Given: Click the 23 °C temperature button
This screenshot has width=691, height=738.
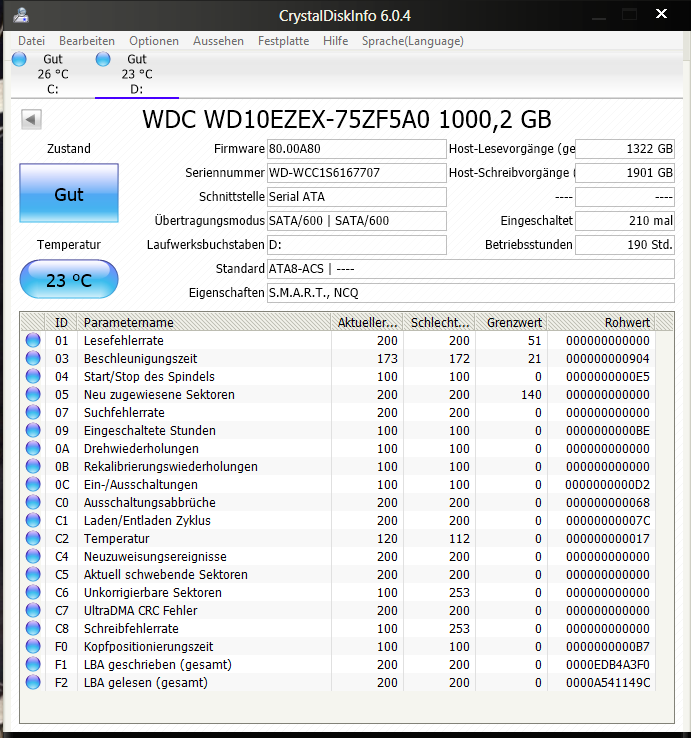Looking at the screenshot, I should 69,280.
